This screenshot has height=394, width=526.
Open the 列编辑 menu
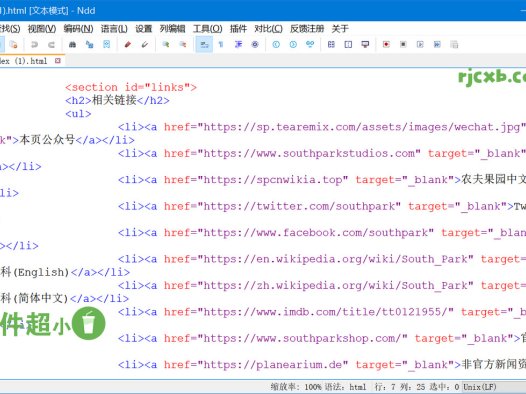172,29
